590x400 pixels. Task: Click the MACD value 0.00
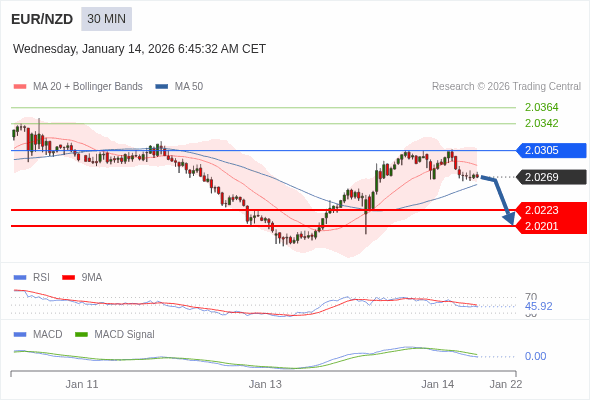[x=535, y=356]
